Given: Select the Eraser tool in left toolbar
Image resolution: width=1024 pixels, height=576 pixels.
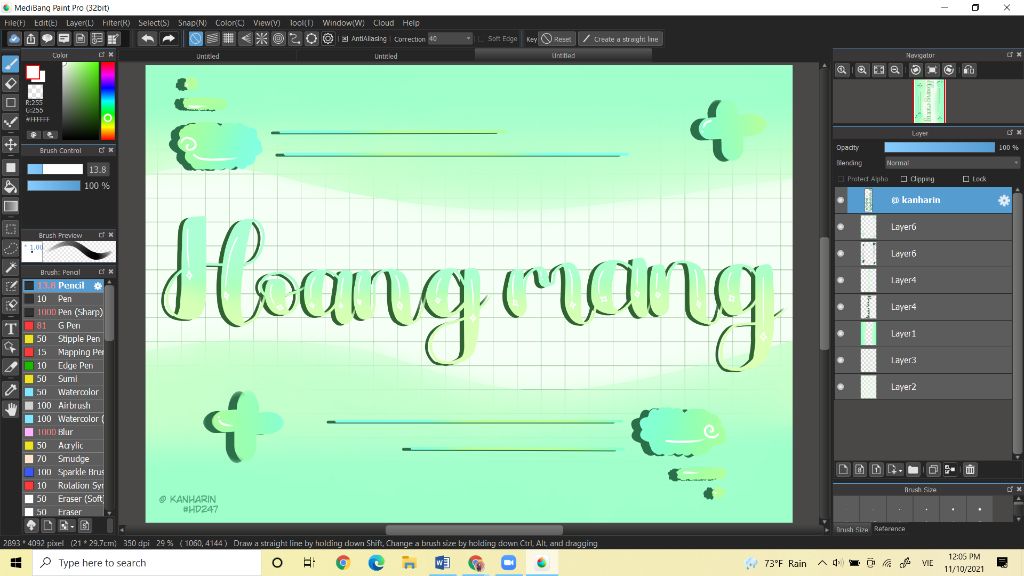Looking at the screenshot, I should point(10,83).
